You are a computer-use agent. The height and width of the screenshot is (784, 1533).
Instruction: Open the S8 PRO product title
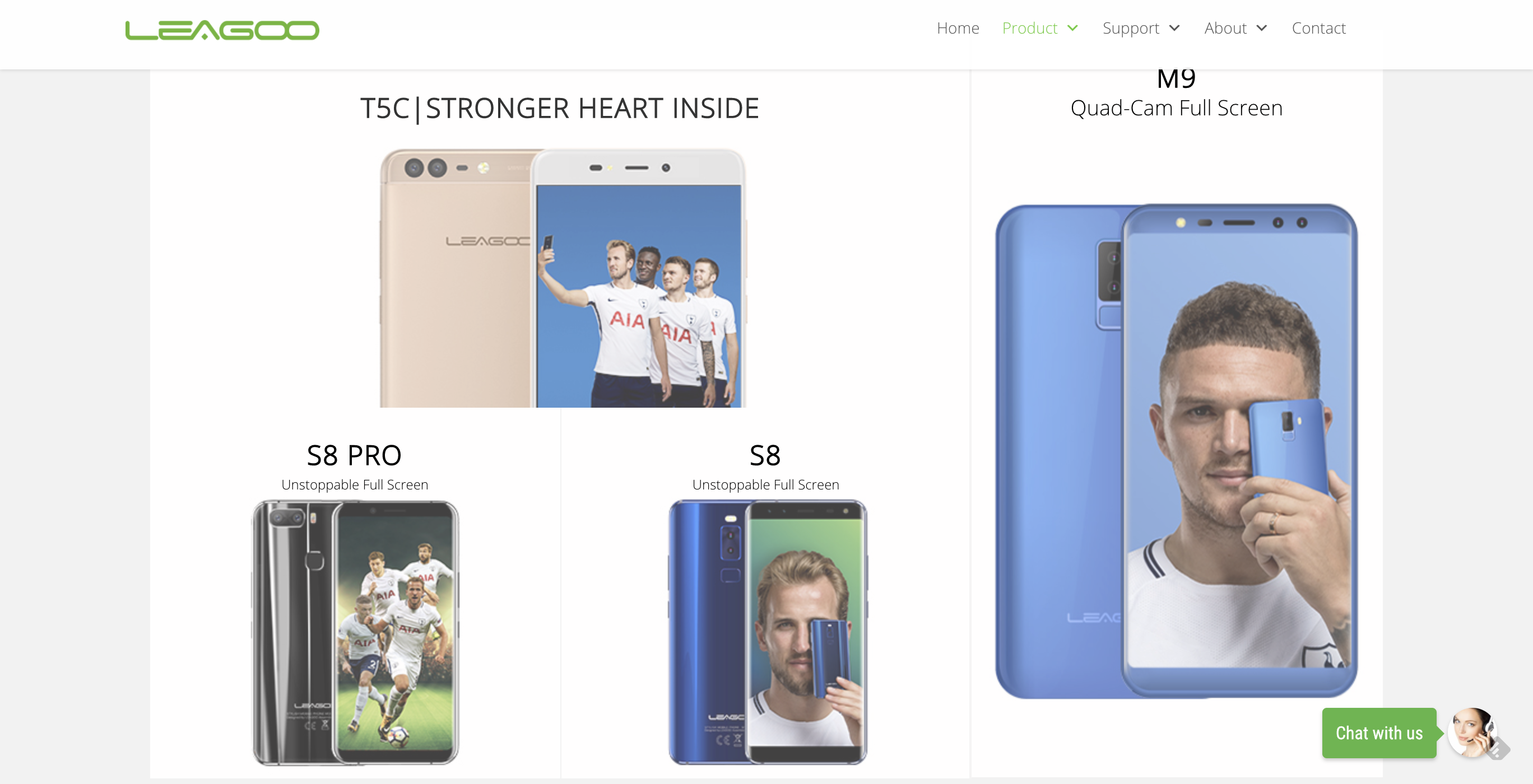click(354, 456)
